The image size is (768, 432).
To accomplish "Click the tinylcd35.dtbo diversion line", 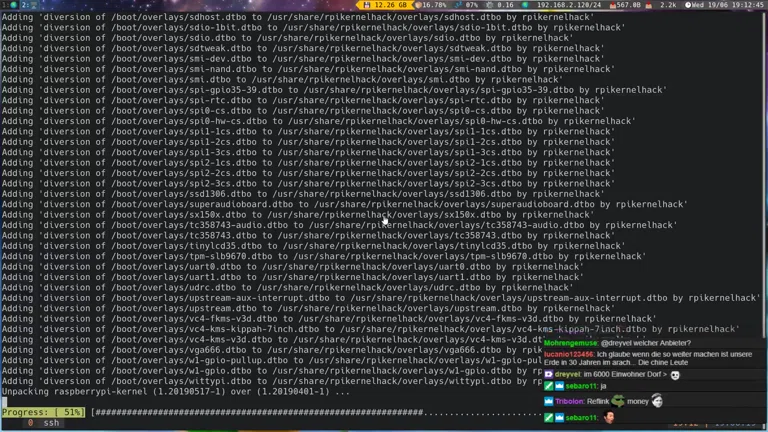I will point(313,246).
